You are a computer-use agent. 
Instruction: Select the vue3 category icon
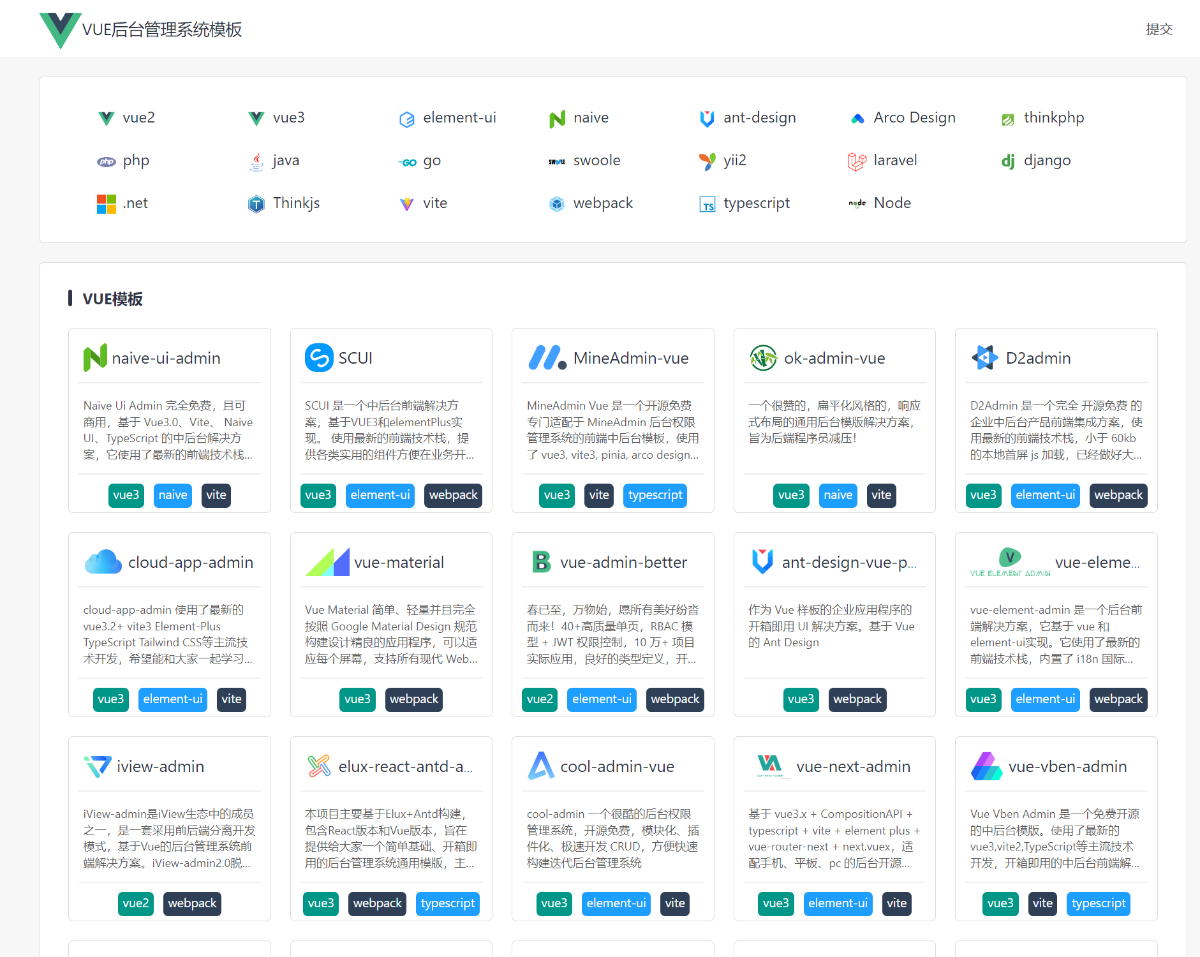[x=256, y=118]
